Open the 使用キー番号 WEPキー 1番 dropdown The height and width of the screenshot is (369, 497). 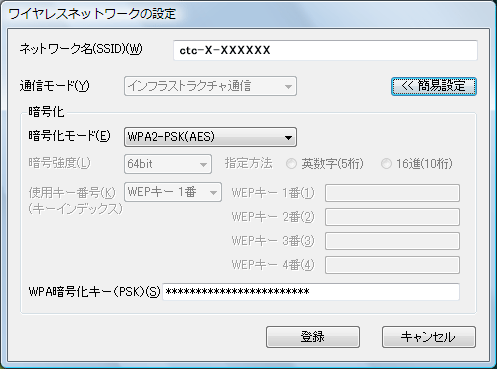point(173,192)
